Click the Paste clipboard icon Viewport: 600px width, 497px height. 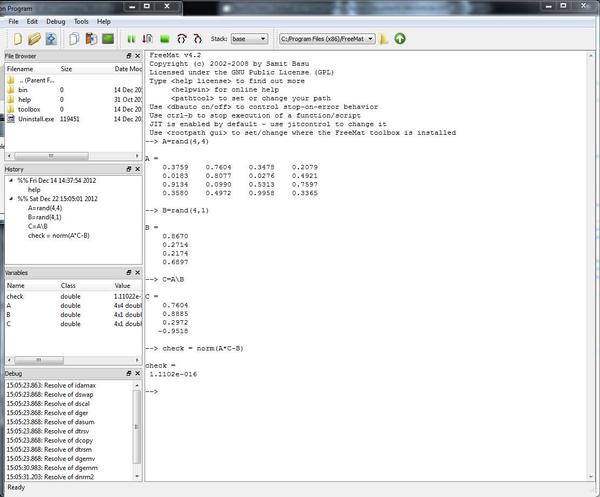click(91, 39)
